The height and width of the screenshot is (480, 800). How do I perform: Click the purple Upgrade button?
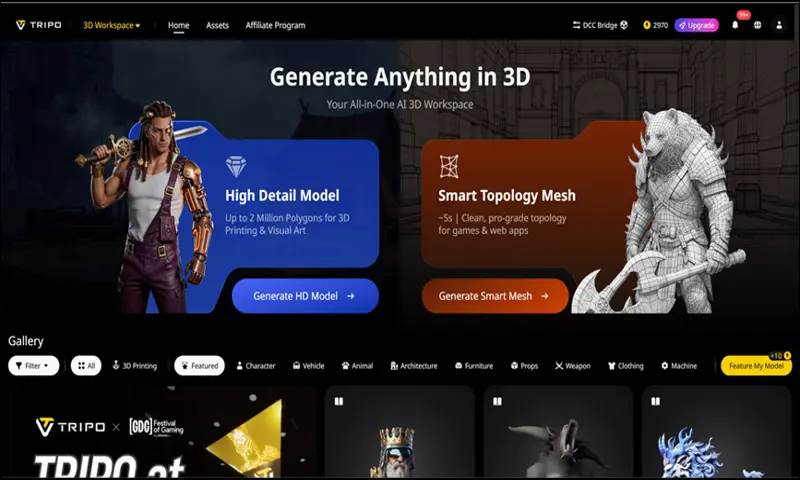pyautogui.click(x=696, y=25)
